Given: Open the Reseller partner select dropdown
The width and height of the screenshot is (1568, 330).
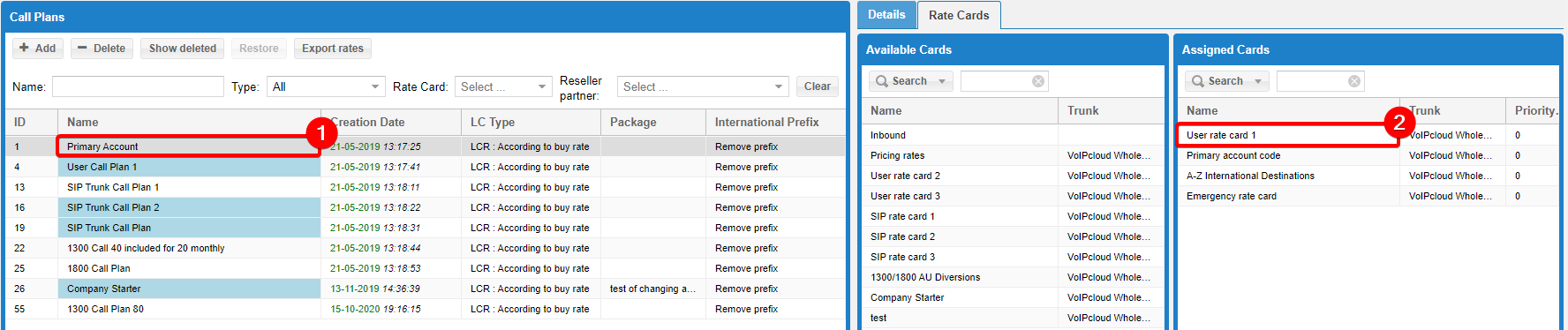Looking at the screenshot, I should (x=703, y=86).
